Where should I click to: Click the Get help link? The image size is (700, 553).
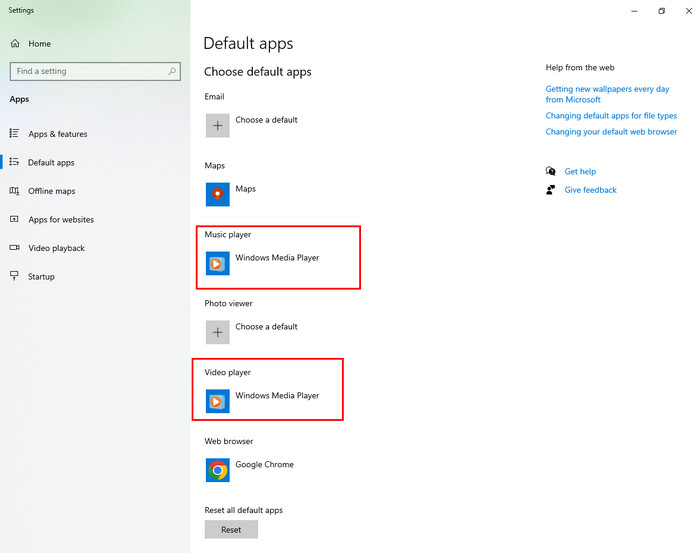point(579,172)
